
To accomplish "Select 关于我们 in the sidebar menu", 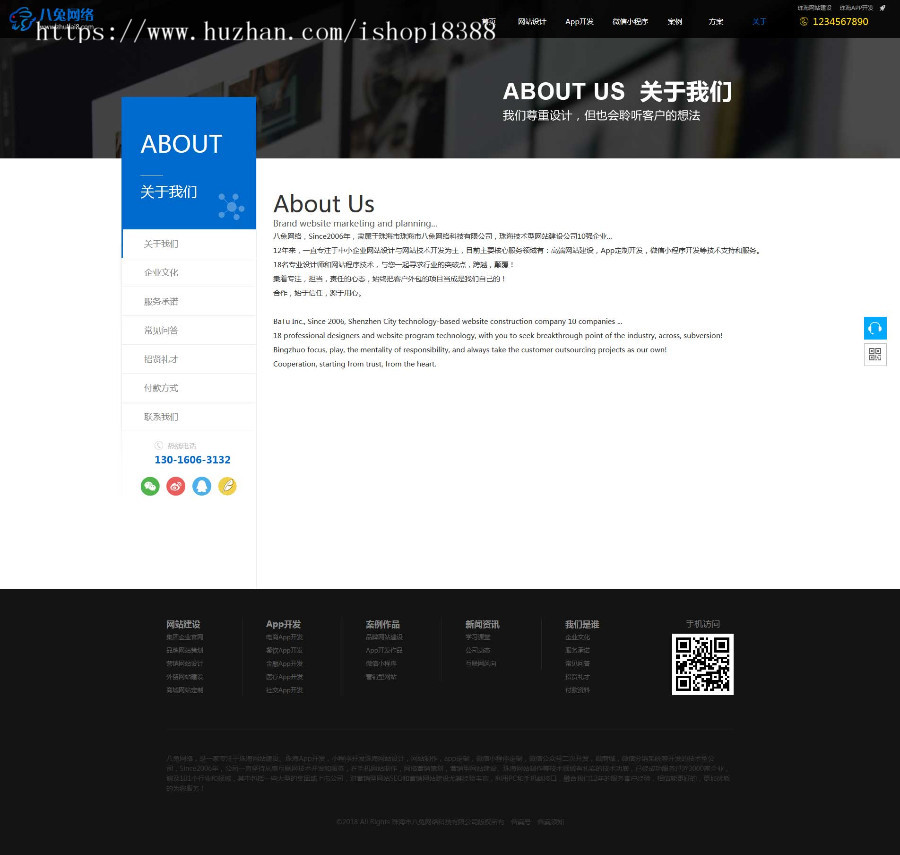I will pyautogui.click(x=189, y=244).
